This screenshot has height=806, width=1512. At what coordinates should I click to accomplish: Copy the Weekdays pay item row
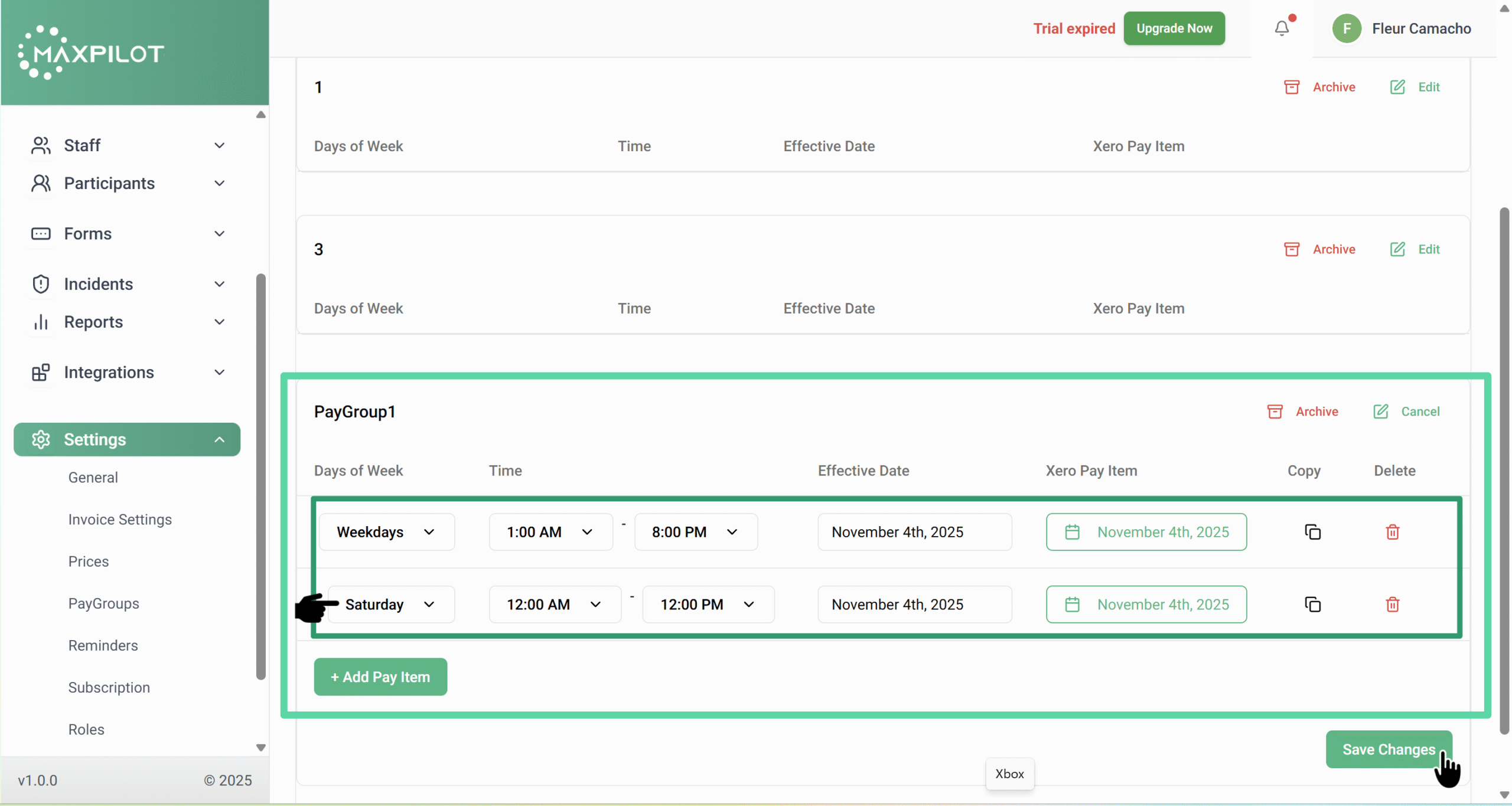(1312, 532)
